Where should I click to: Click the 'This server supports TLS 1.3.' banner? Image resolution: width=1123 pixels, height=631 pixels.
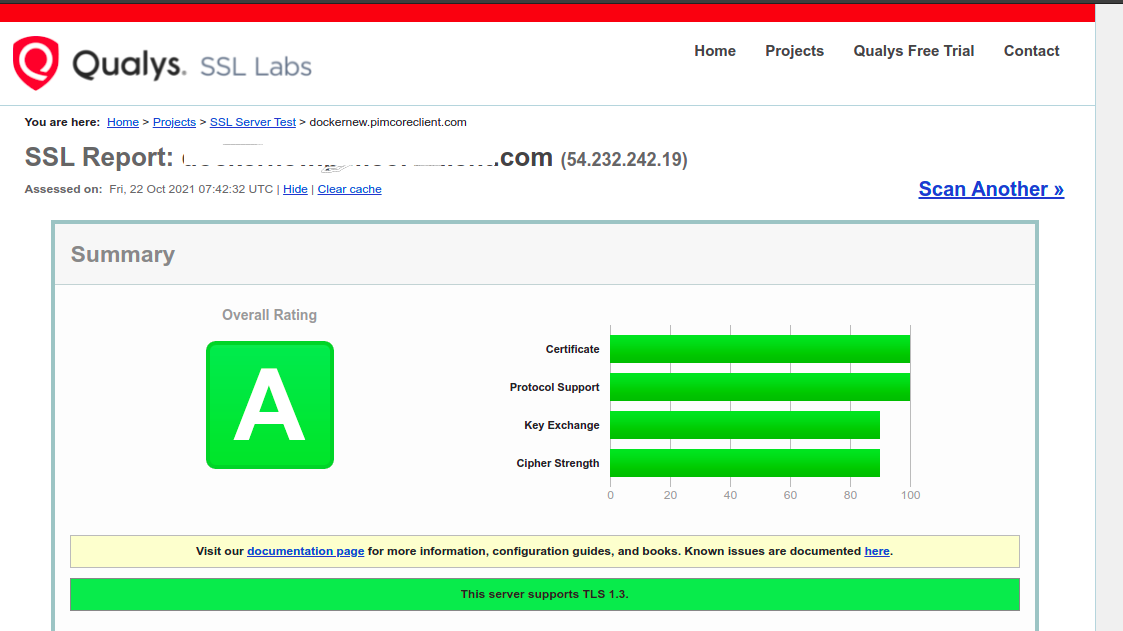[544, 594]
